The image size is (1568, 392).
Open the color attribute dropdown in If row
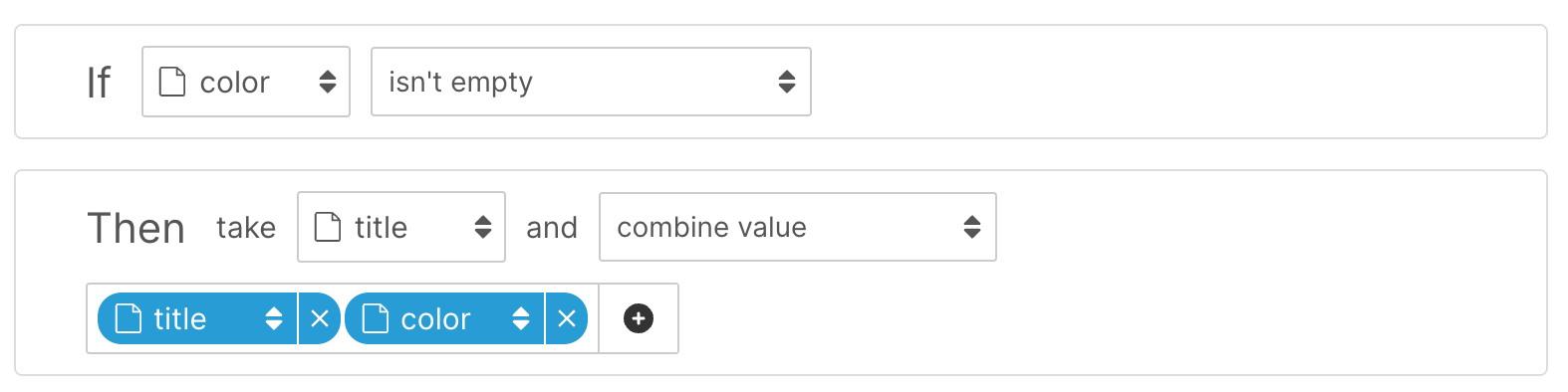point(245,82)
